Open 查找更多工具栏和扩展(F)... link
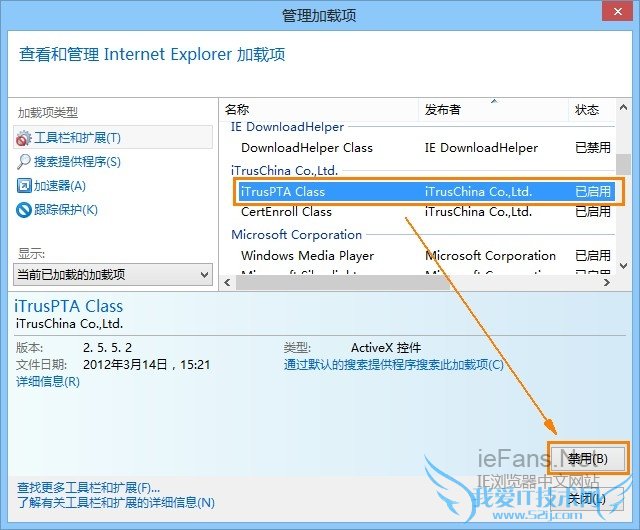The width and height of the screenshot is (640, 530). (x=88, y=487)
